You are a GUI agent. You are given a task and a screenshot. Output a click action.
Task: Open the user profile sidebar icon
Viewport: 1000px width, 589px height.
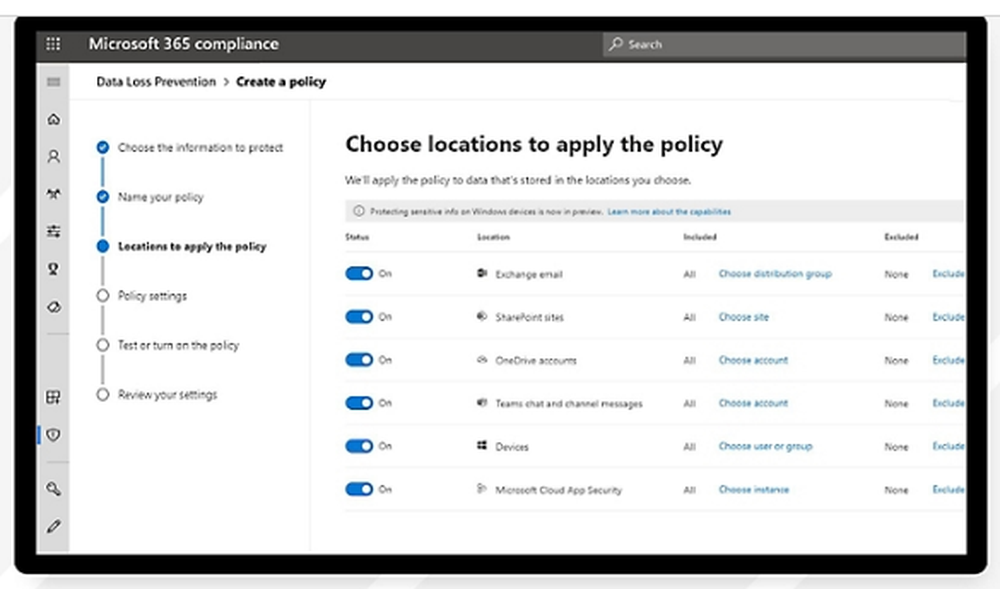pos(54,156)
